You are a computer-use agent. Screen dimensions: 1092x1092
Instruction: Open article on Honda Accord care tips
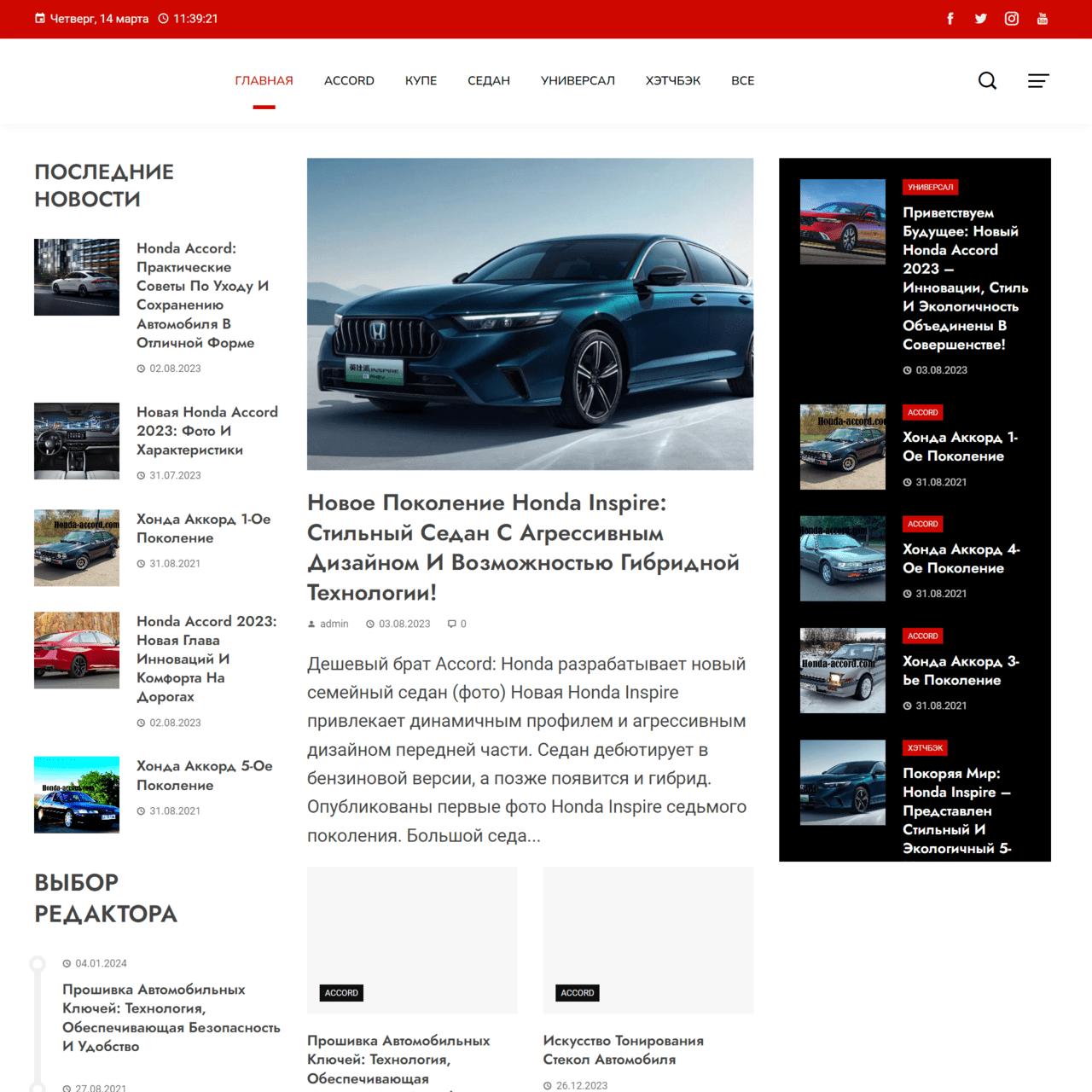(x=203, y=295)
